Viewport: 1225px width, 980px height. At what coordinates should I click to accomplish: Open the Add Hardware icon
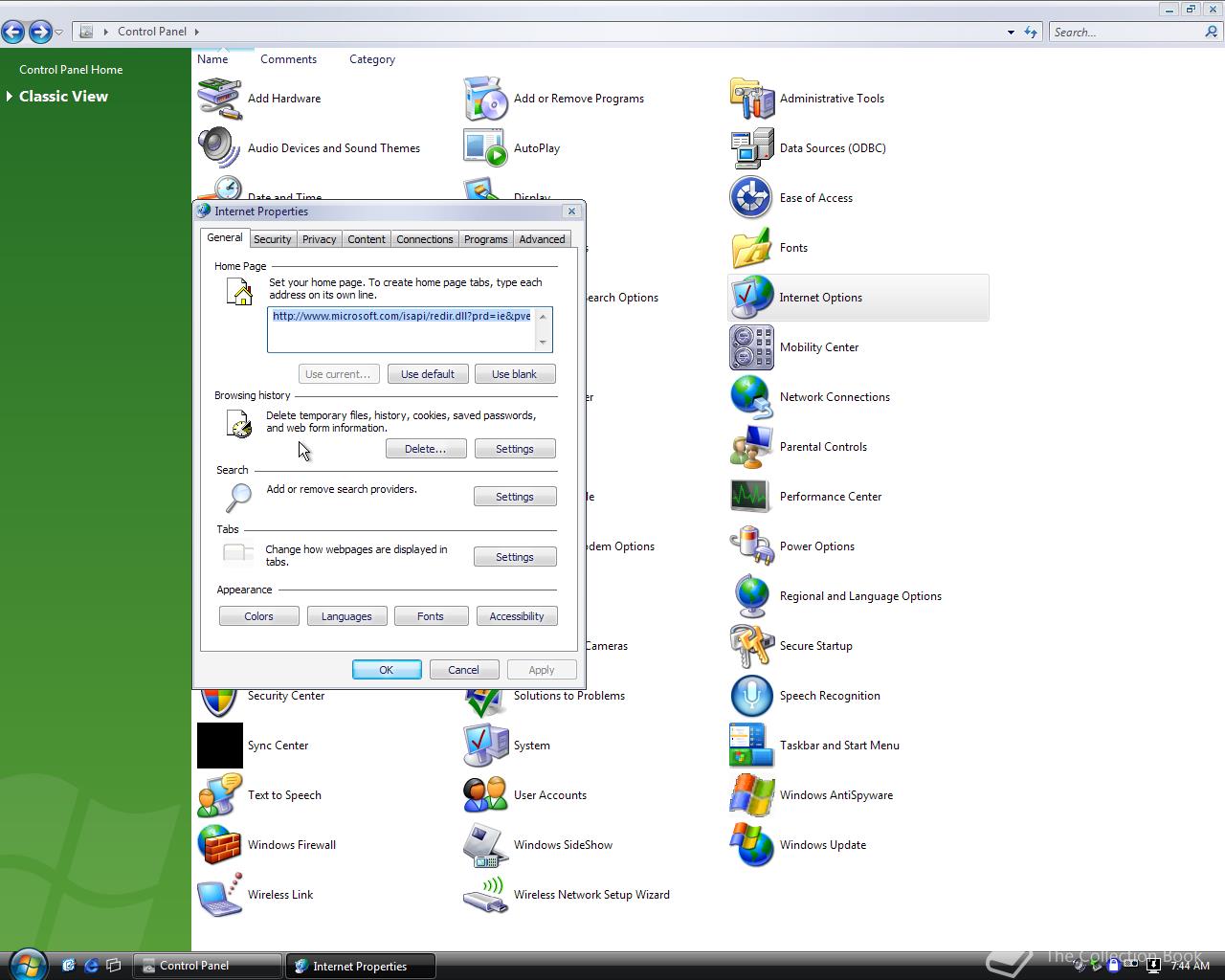(219, 99)
